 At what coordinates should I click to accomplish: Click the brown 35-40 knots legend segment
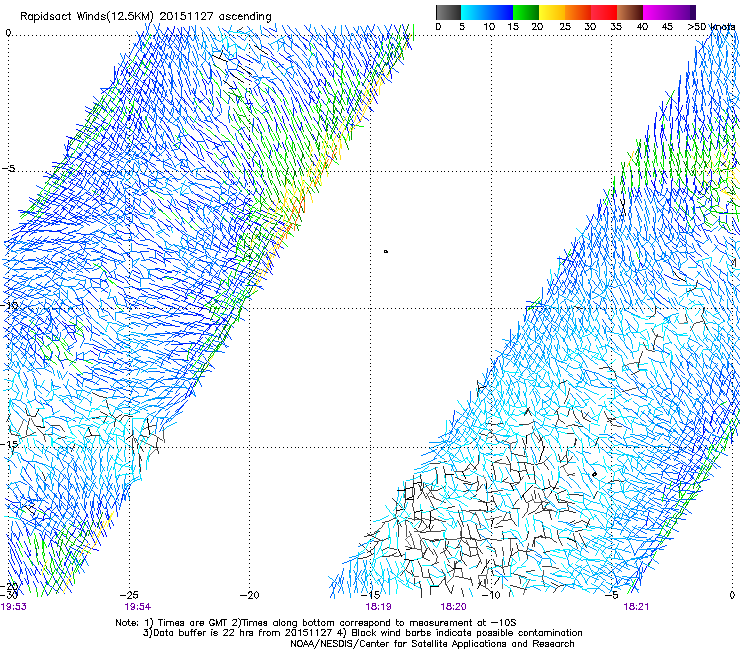point(630,12)
